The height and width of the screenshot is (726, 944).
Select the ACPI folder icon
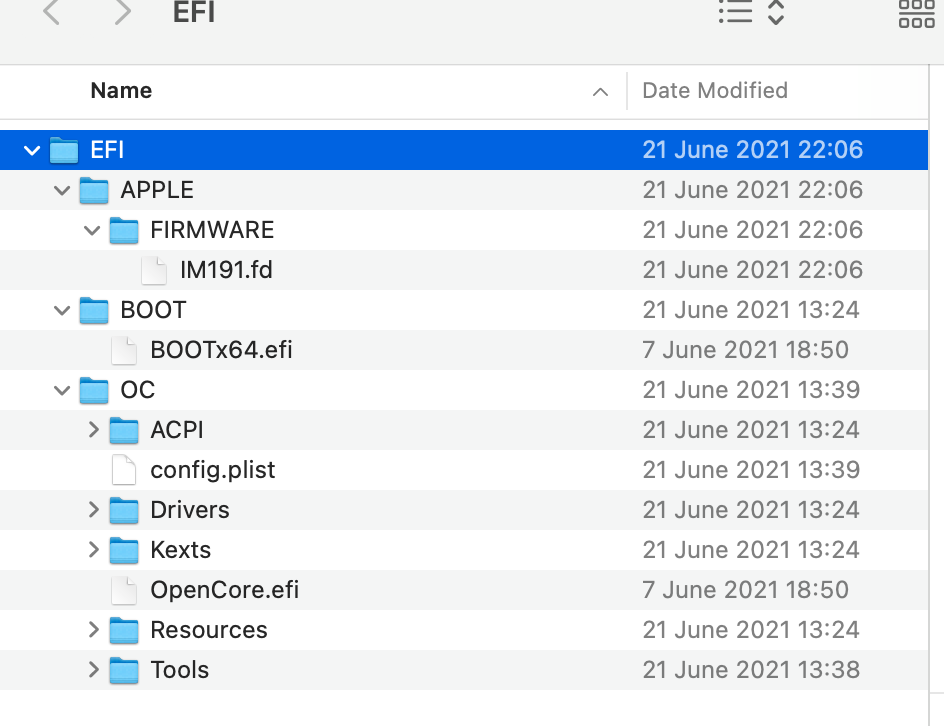click(x=124, y=430)
